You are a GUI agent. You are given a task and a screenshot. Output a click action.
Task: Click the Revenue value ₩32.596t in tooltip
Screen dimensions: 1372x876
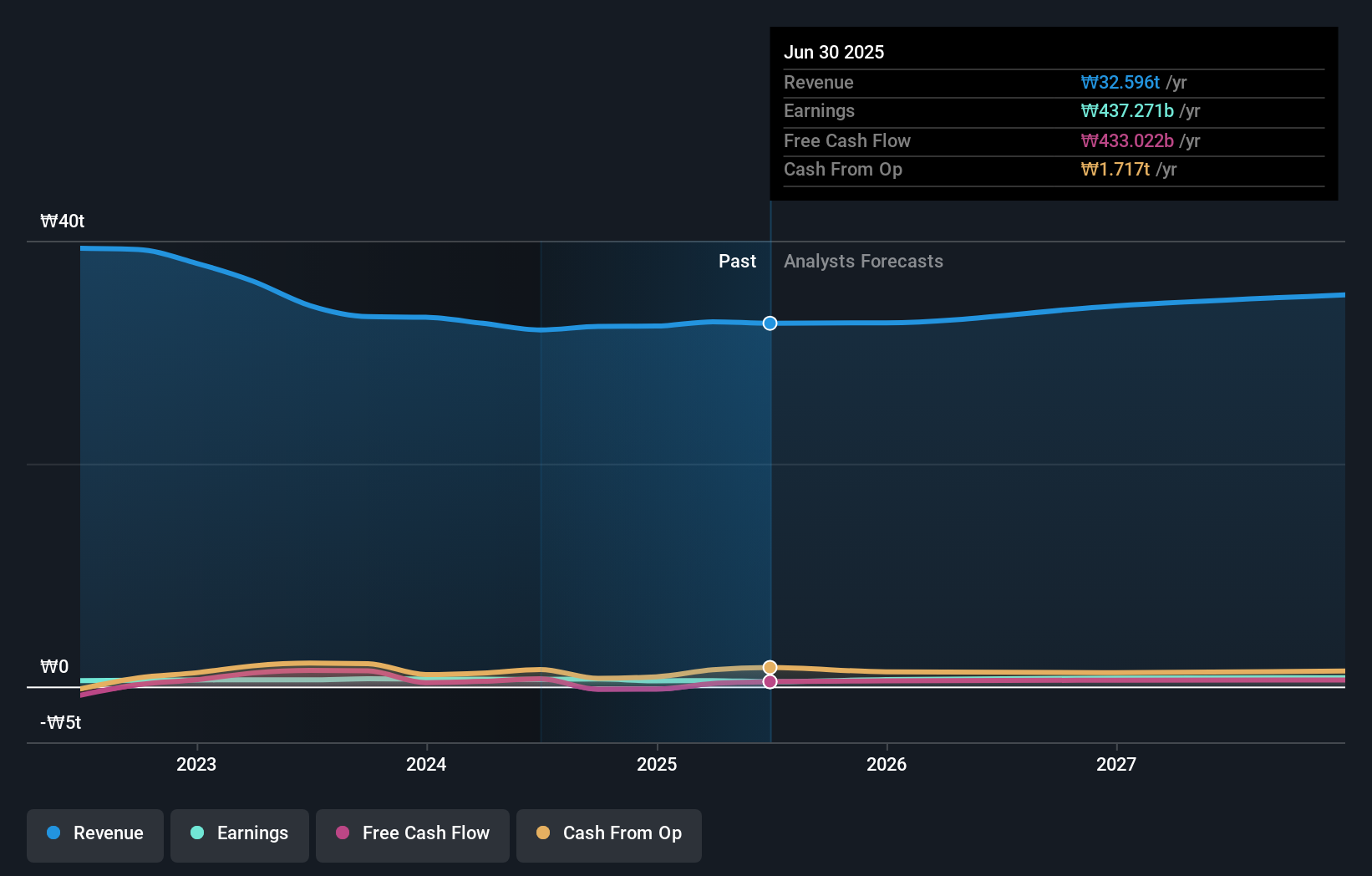click(x=1121, y=82)
